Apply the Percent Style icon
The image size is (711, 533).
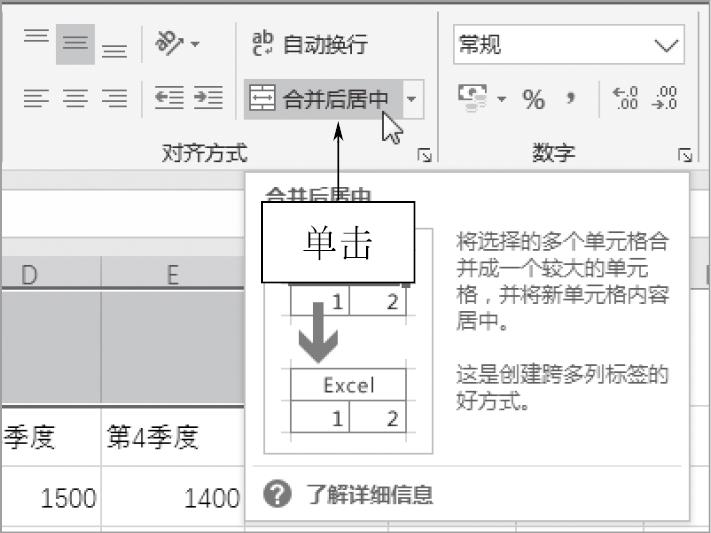(533, 99)
